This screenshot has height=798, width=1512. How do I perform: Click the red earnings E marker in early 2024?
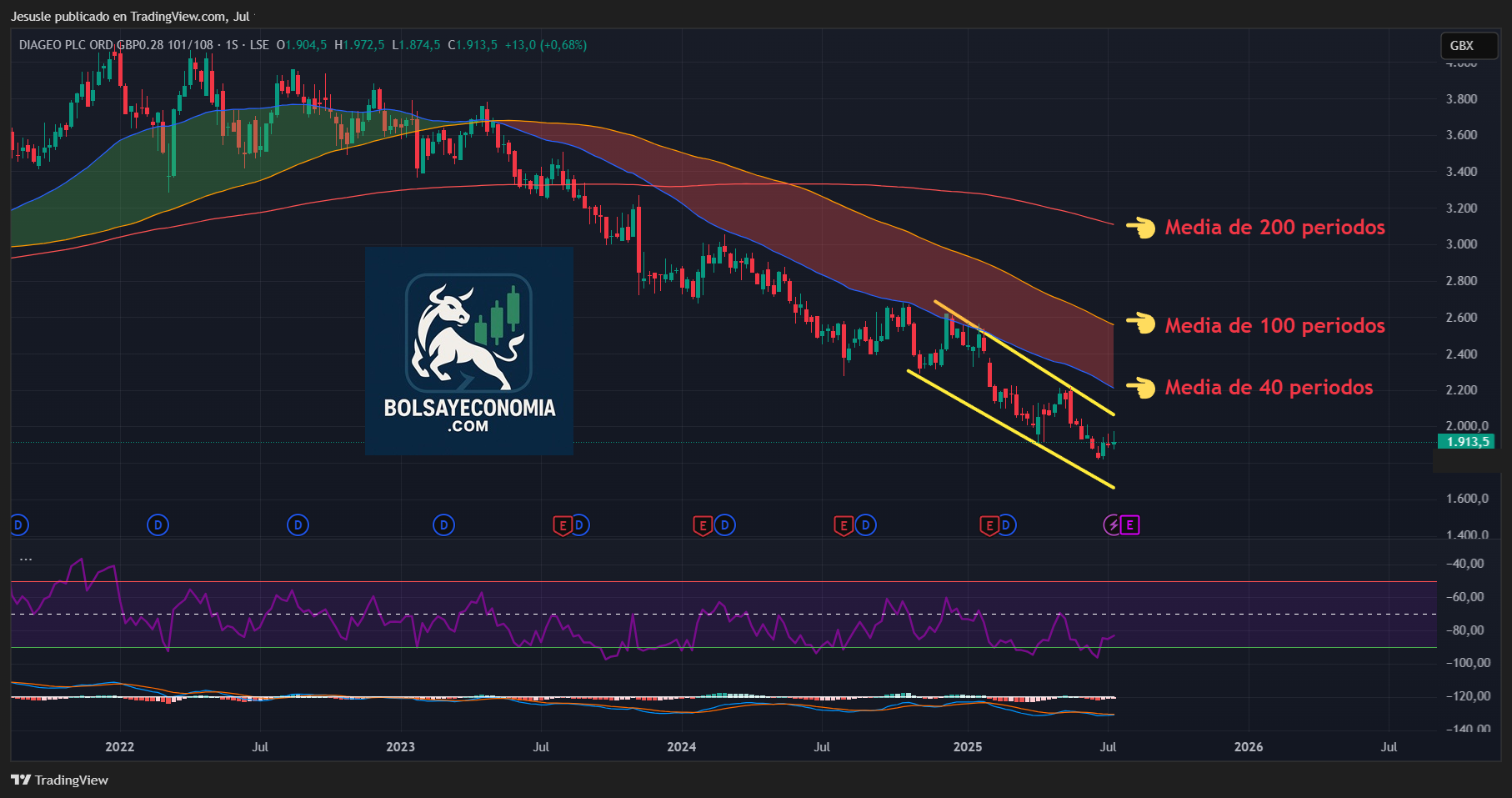click(x=703, y=525)
